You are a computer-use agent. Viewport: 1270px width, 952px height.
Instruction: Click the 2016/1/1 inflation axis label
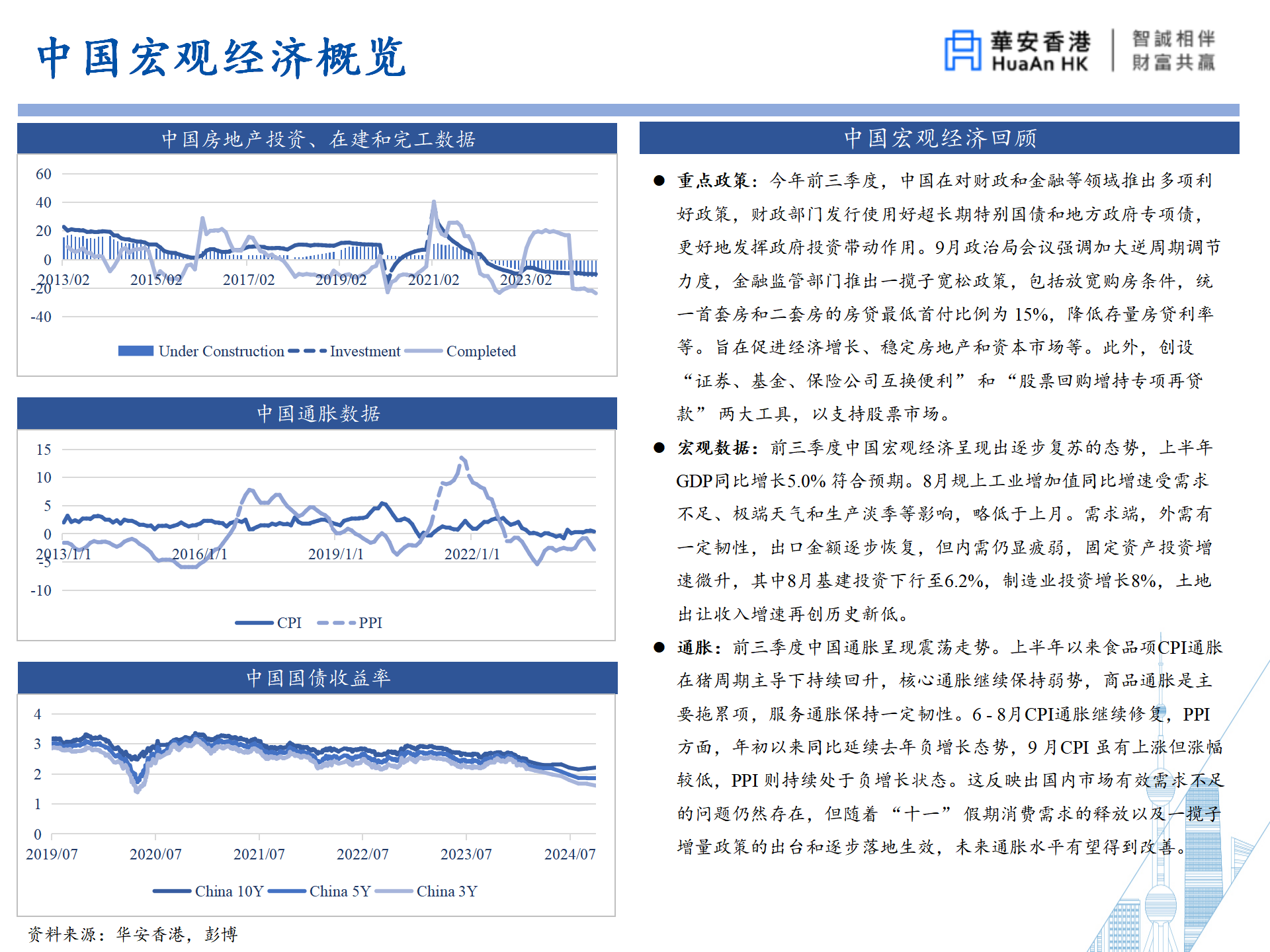point(200,554)
